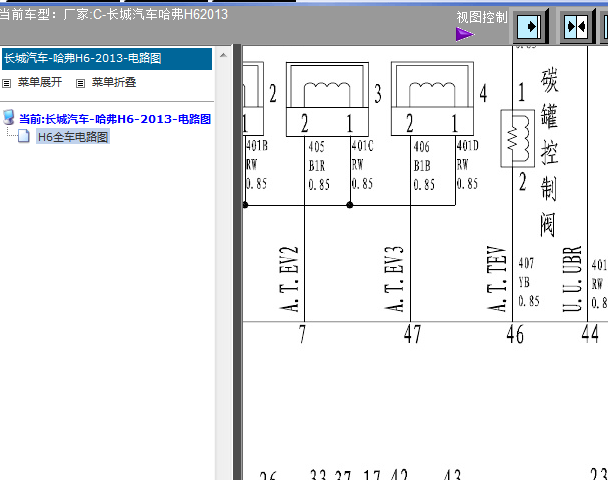
Task: Click the 长城汽车-哈弗H6-2013-电路图 blue header
Action: tap(107, 59)
